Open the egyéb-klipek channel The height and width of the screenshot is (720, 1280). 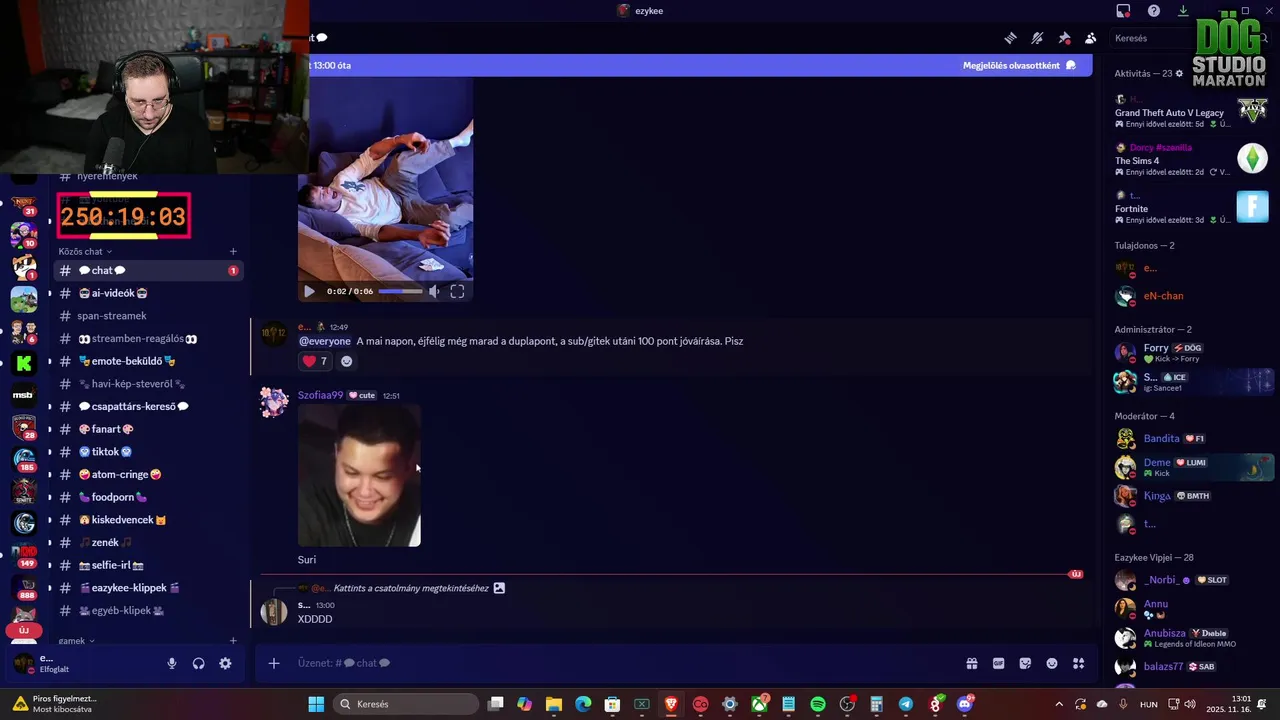coord(148,611)
